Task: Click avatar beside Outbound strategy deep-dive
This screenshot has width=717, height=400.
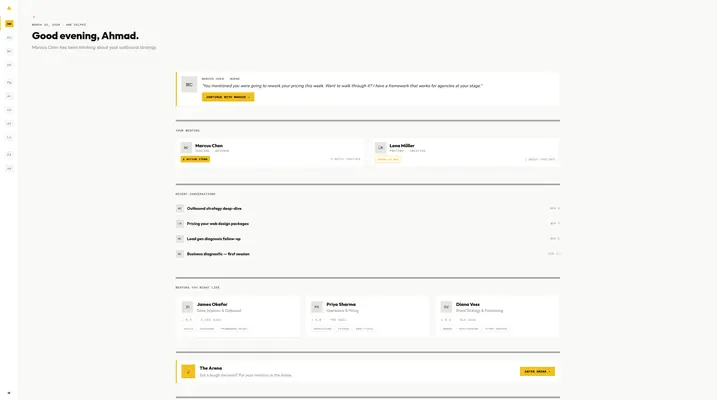Action: tap(180, 208)
